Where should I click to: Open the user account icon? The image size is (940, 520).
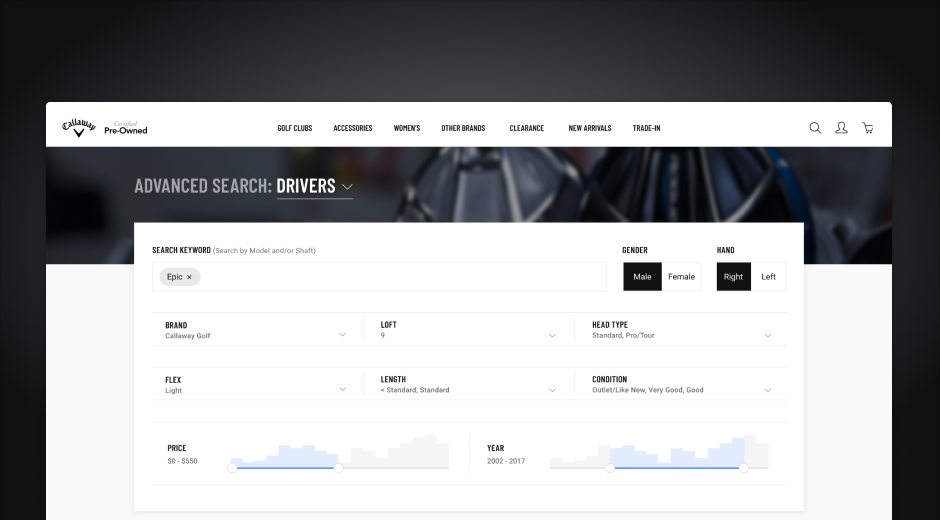click(841, 128)
